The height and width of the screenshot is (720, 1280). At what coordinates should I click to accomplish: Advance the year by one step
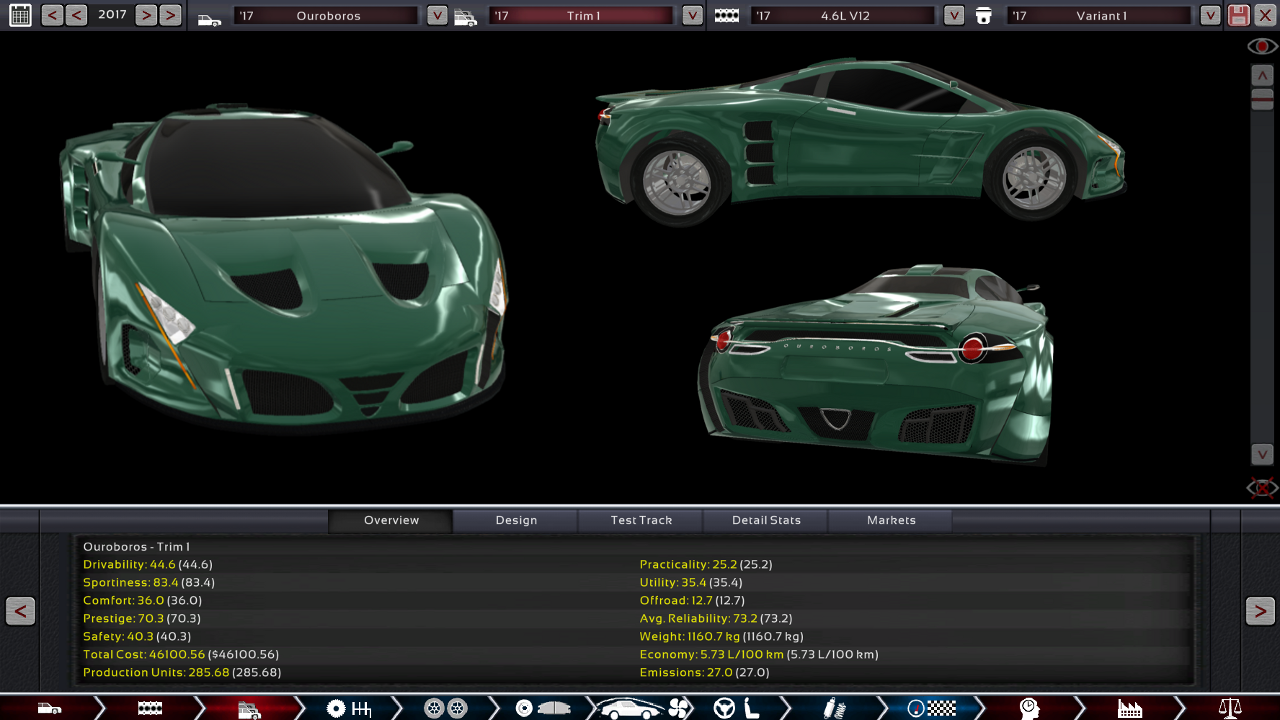click(x=146, y=15)
